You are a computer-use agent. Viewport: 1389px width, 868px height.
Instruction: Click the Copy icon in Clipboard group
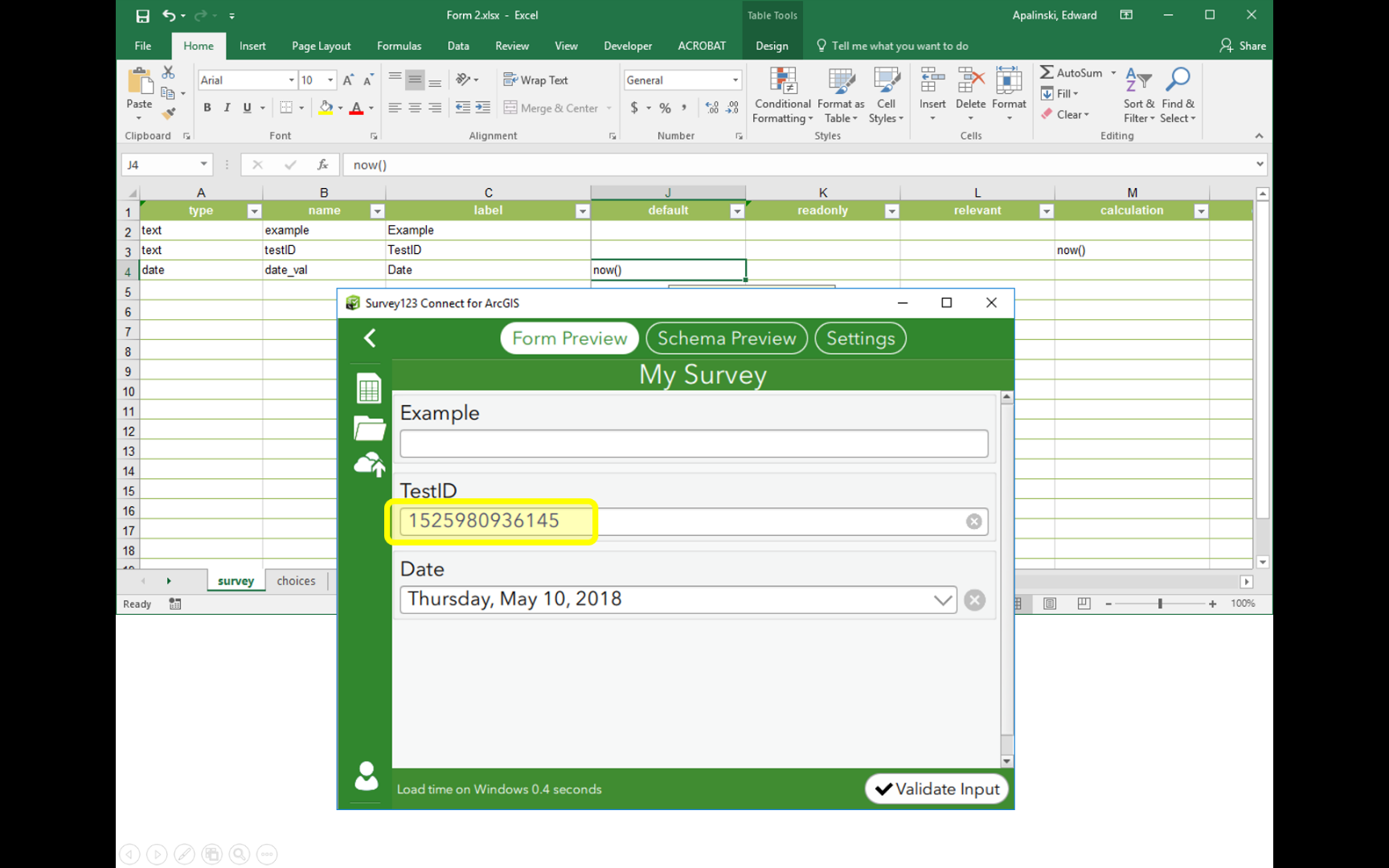168,93
